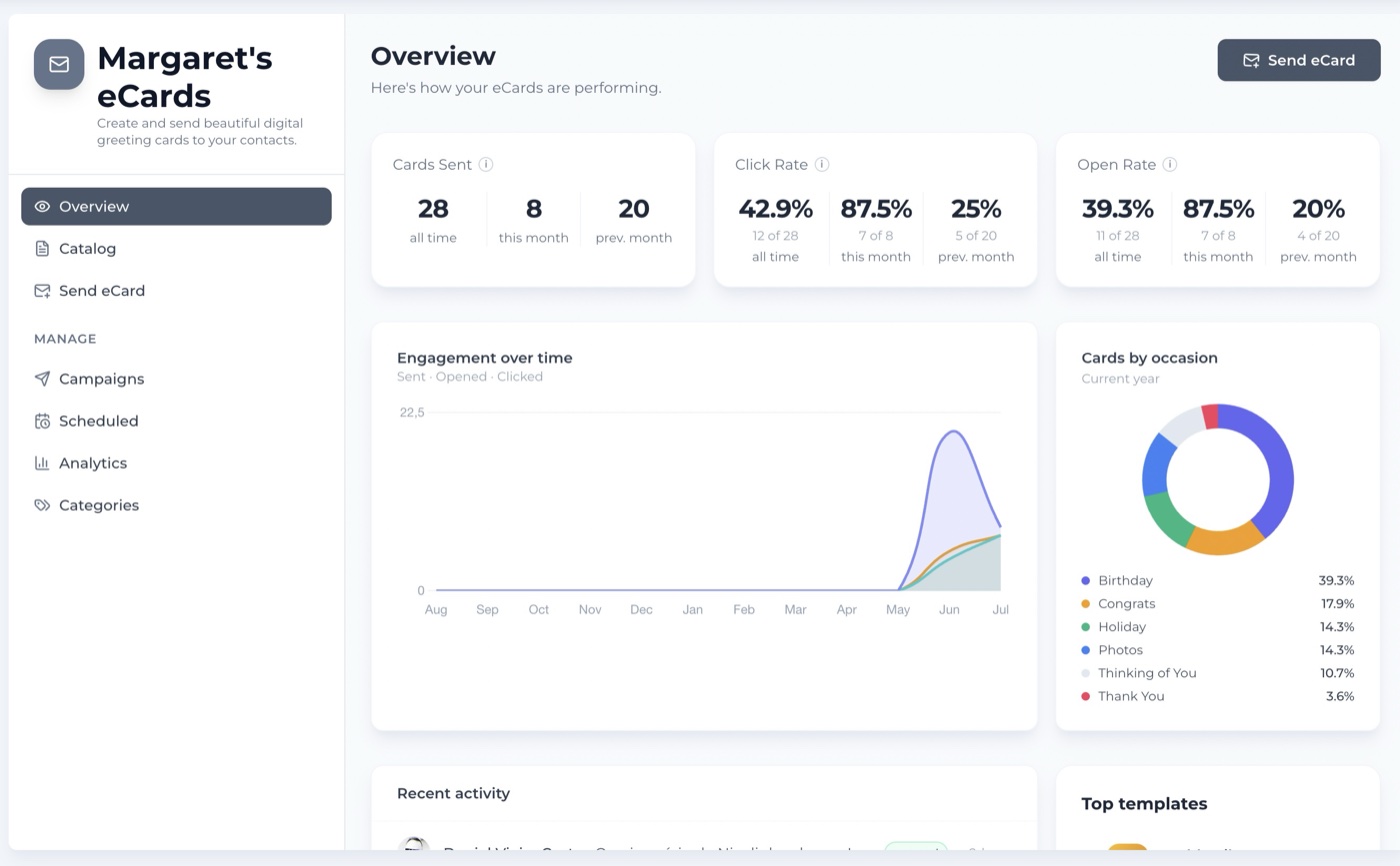Select the Birthday purple legend dot
Image resolution: width=1400 pixels, height=866 pixels.
1085,580
